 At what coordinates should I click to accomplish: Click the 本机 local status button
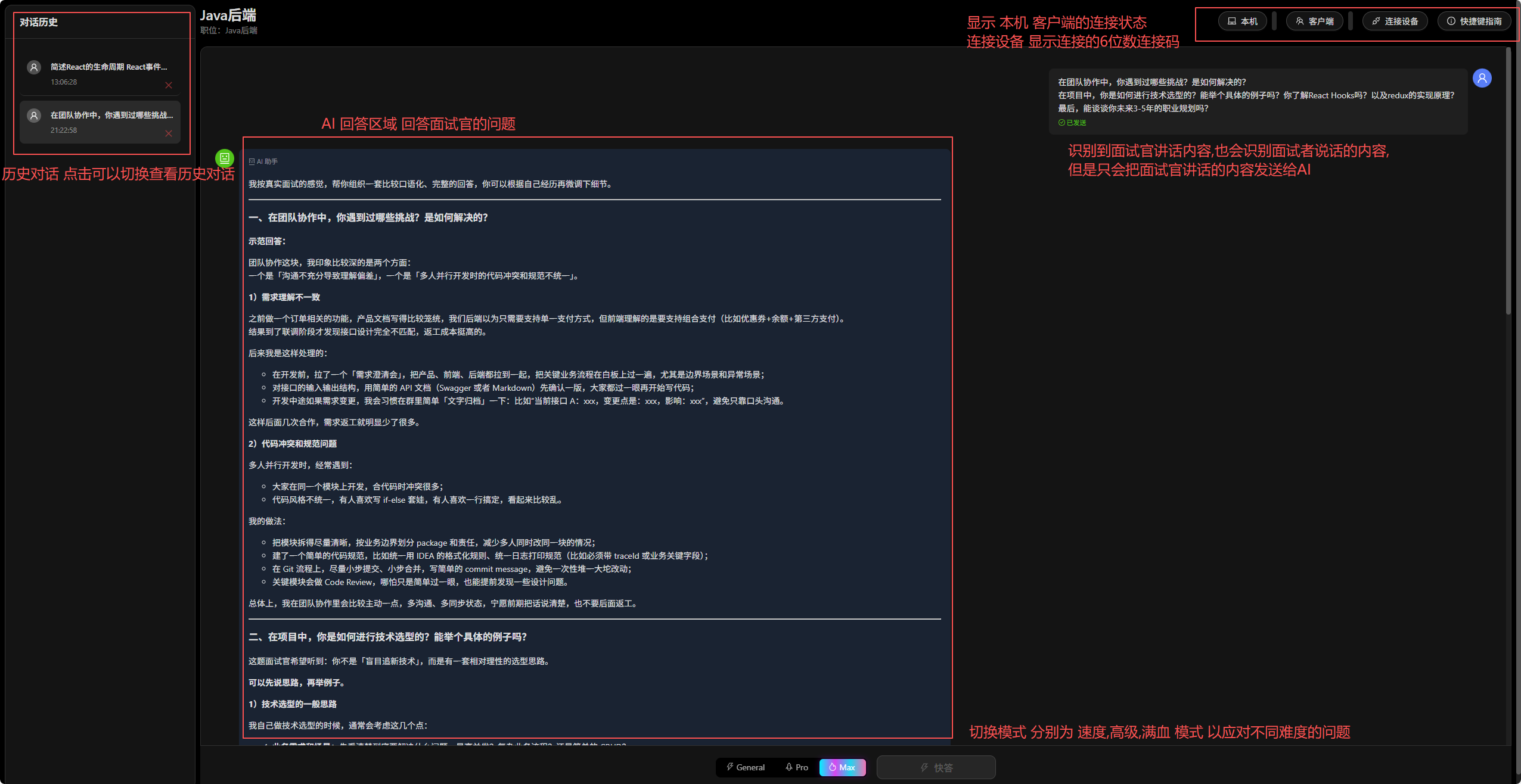tap(1242, 21)
